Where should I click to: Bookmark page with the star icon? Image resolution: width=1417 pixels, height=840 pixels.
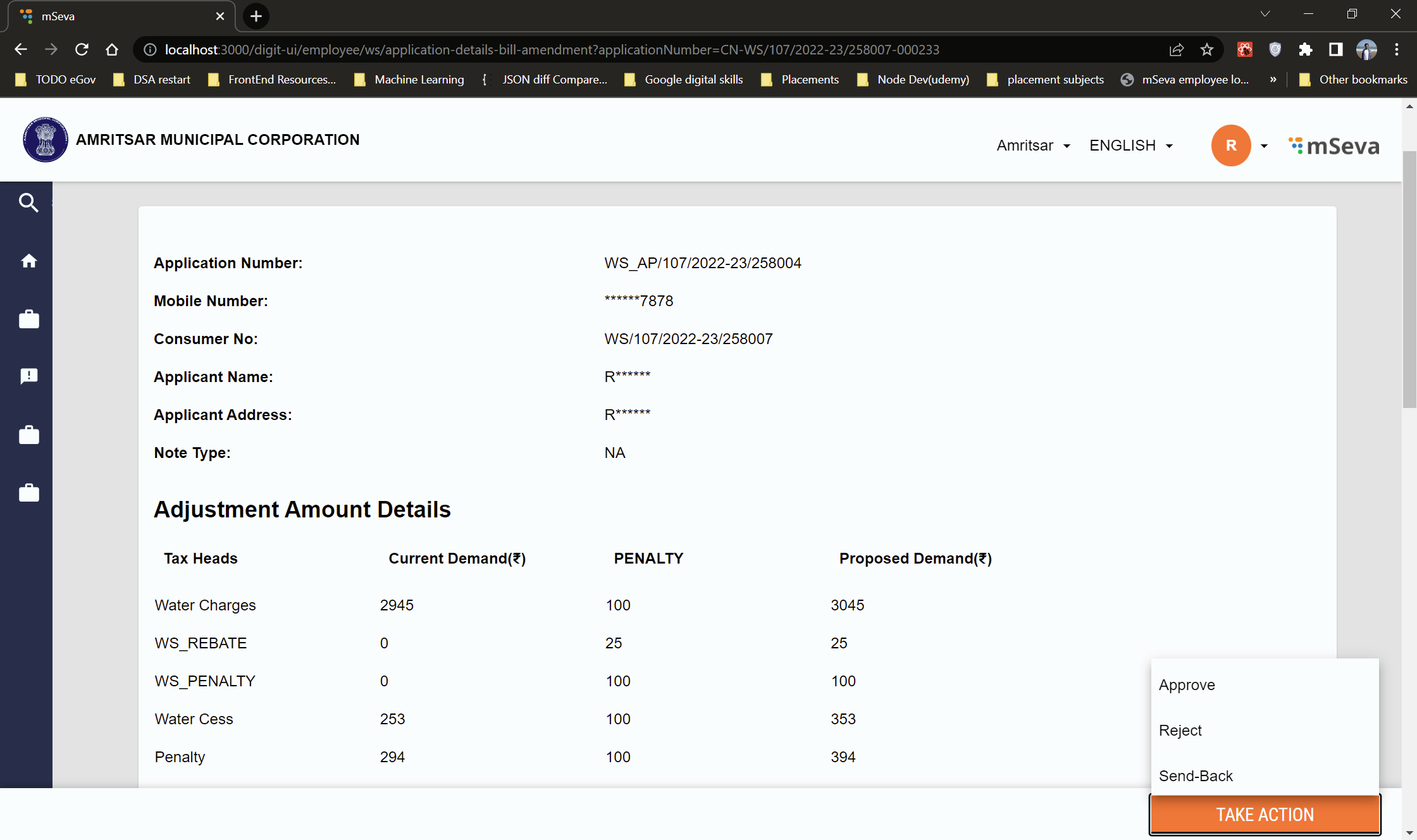tap(1207, 49)
